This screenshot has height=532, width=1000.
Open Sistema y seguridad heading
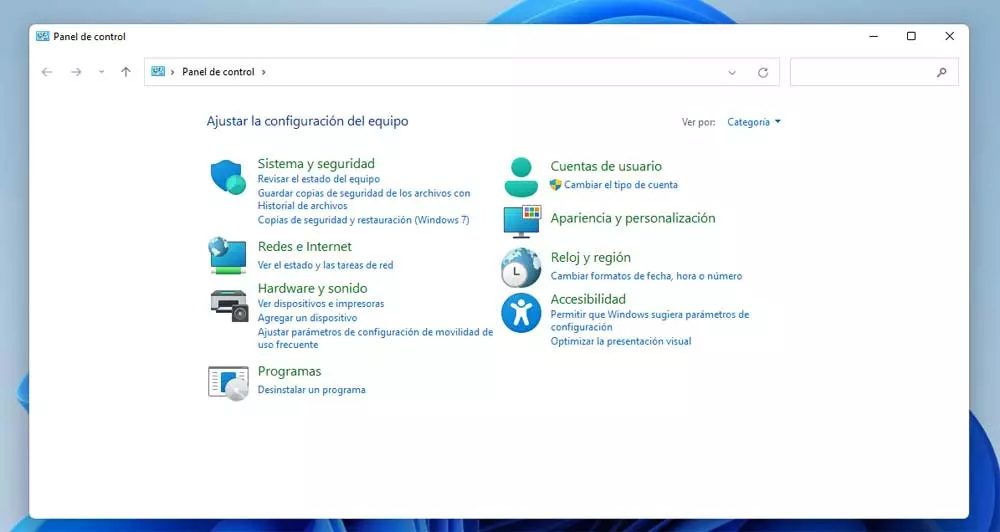click(316, 164)
